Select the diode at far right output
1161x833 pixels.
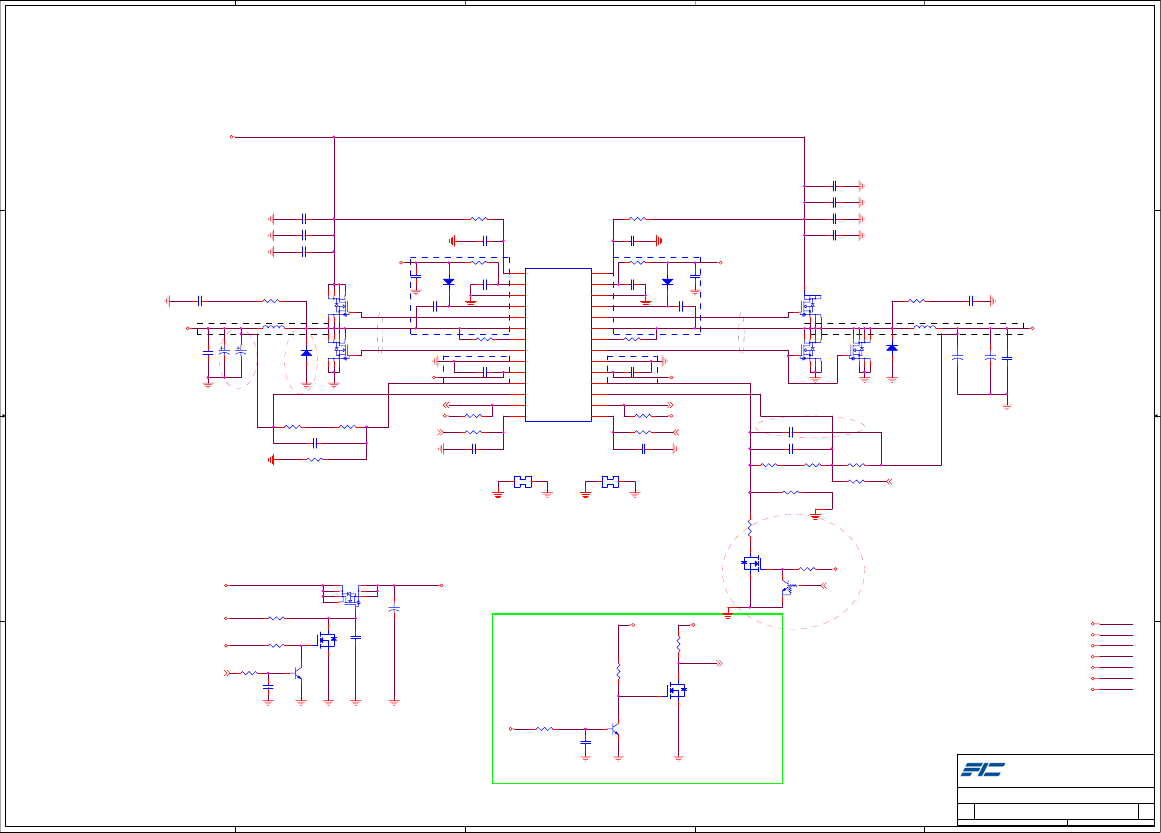click(x=892, y=348)
